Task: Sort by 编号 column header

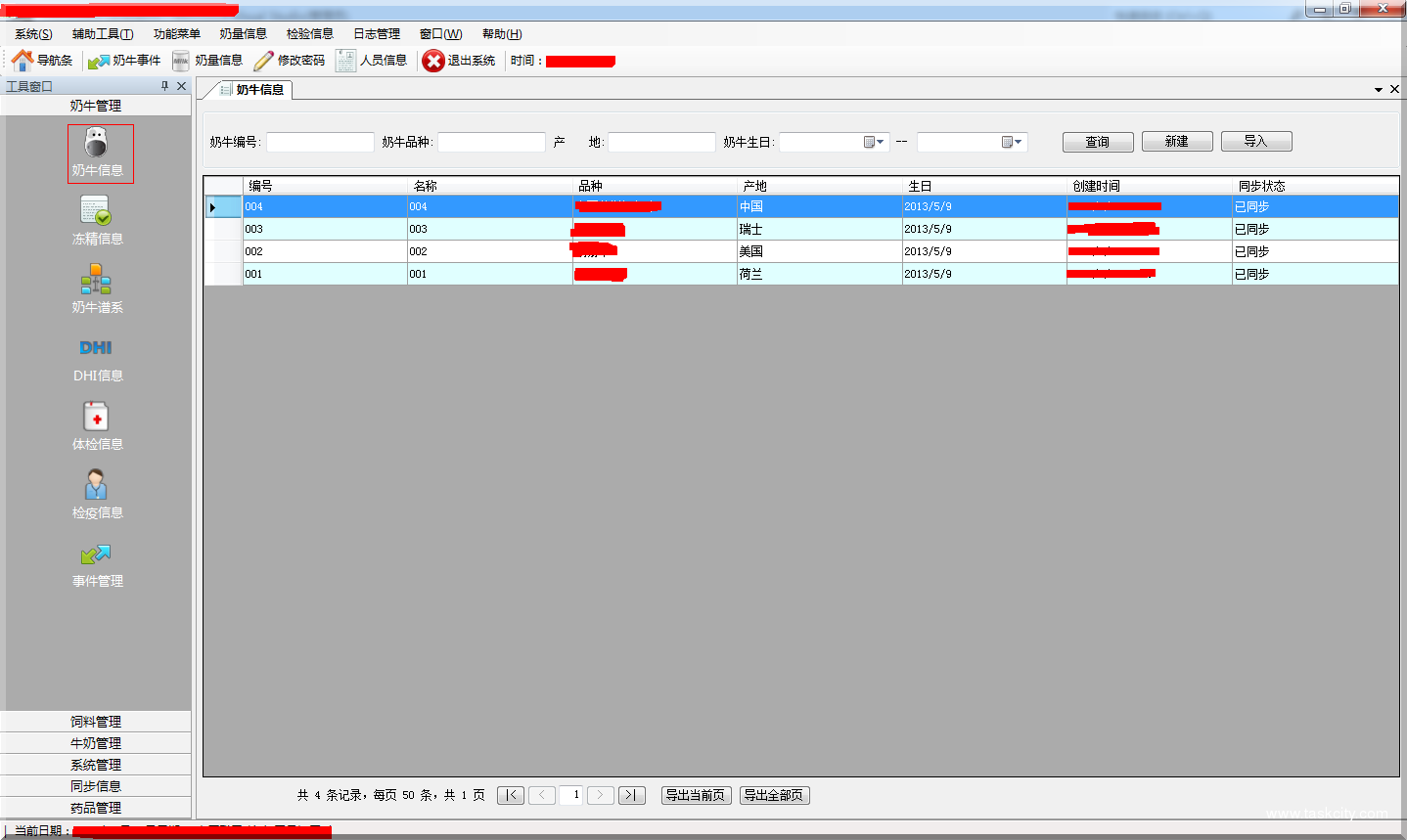Action: [325, 186]
